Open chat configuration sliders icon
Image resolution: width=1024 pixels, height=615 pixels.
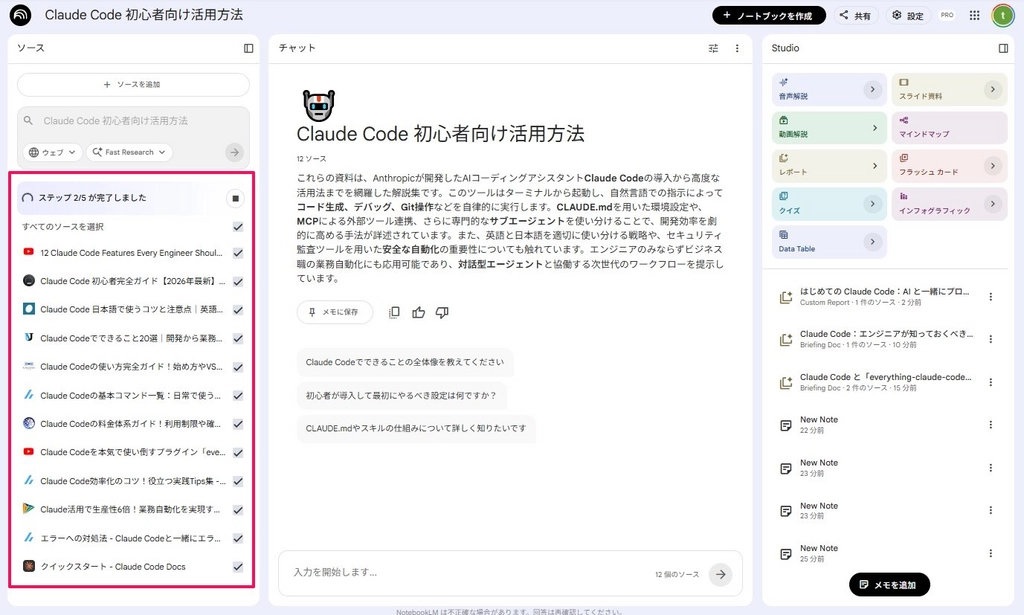[x=713, y=48]
